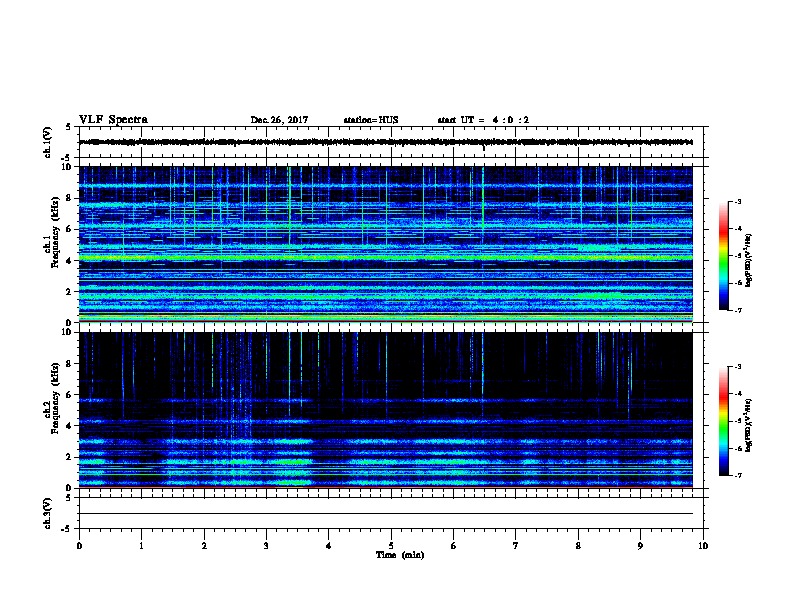792x612 pixels.
Task: Click the ch.1 colorbar "-3" tick value
Action: 738,202
